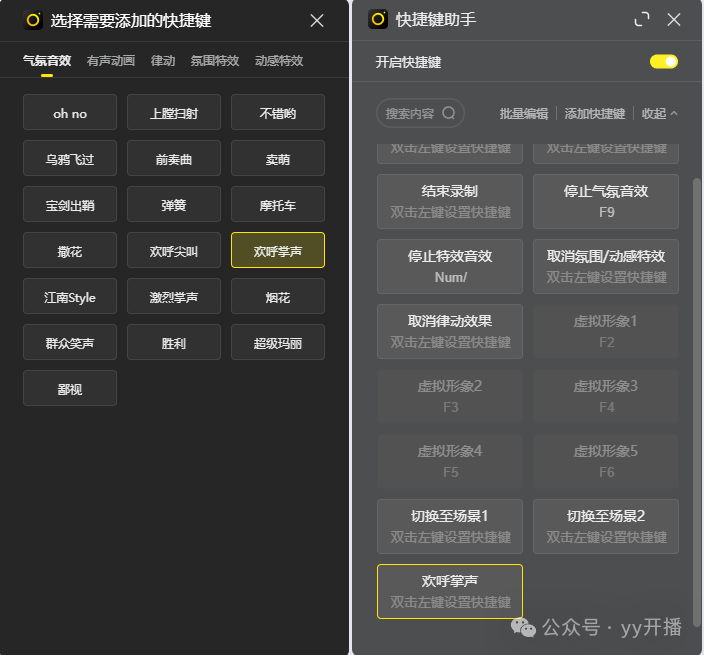Screen dimensions: 704x655
Task: Click the 添加快捷键 link
Action: (595, 114)
